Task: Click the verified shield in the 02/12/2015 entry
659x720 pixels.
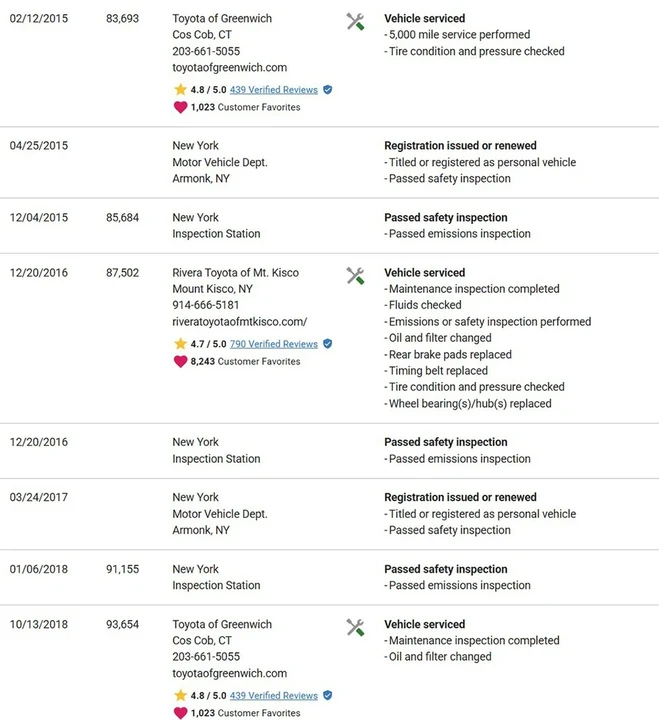Action: [x=327, y=90]
